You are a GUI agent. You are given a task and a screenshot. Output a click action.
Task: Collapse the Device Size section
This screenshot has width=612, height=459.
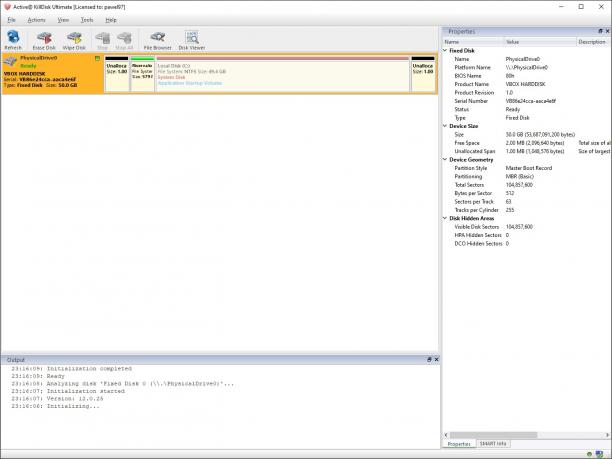[445, 126]
